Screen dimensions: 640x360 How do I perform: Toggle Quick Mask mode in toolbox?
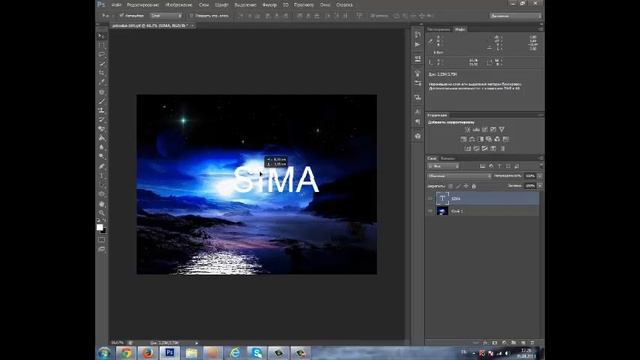(x=102, y=240)
